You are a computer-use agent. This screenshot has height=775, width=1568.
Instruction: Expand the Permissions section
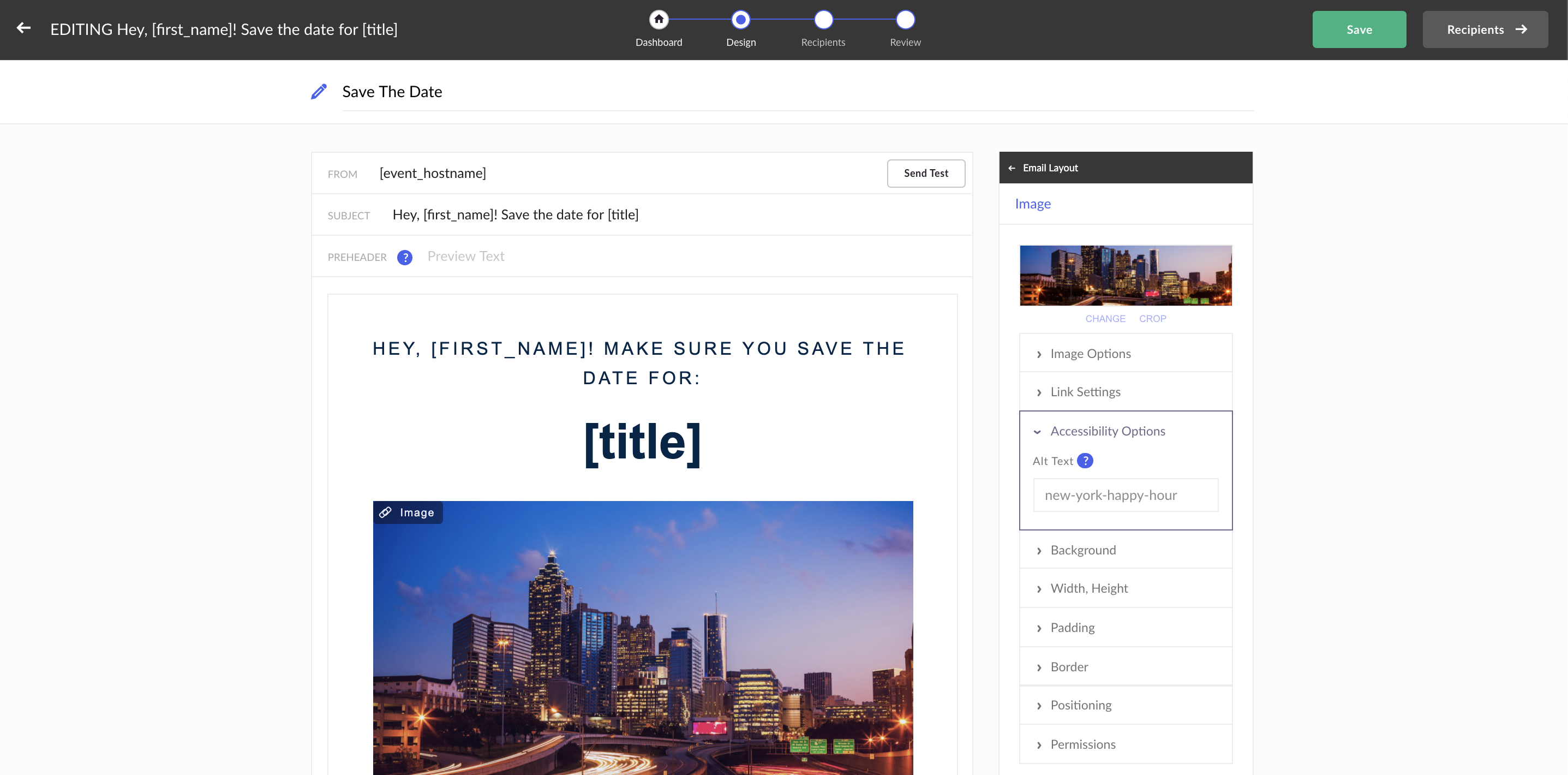click(1126, 744)
